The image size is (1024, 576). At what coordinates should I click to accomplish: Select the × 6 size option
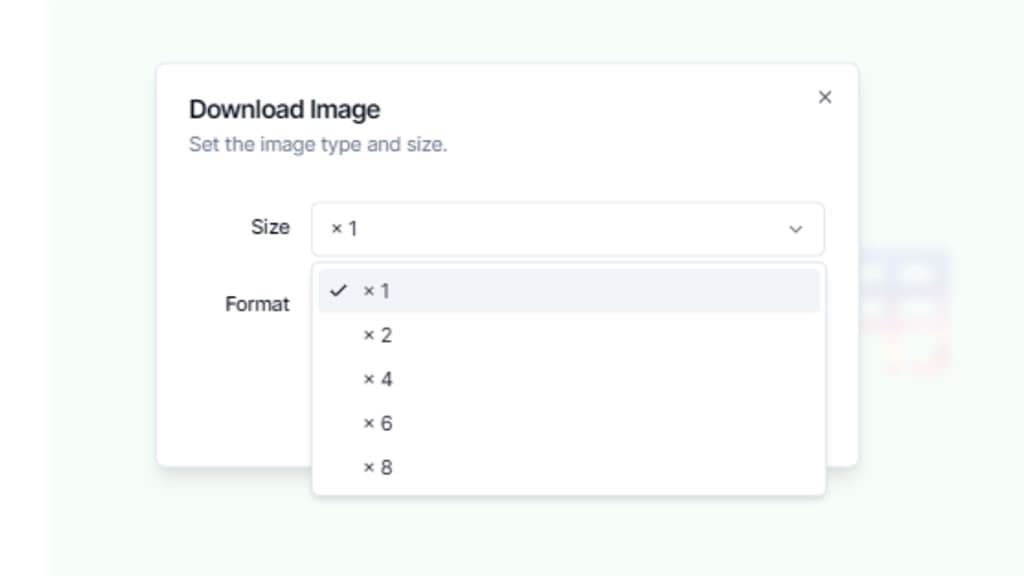pyautogui.click(x=569, y=423)
